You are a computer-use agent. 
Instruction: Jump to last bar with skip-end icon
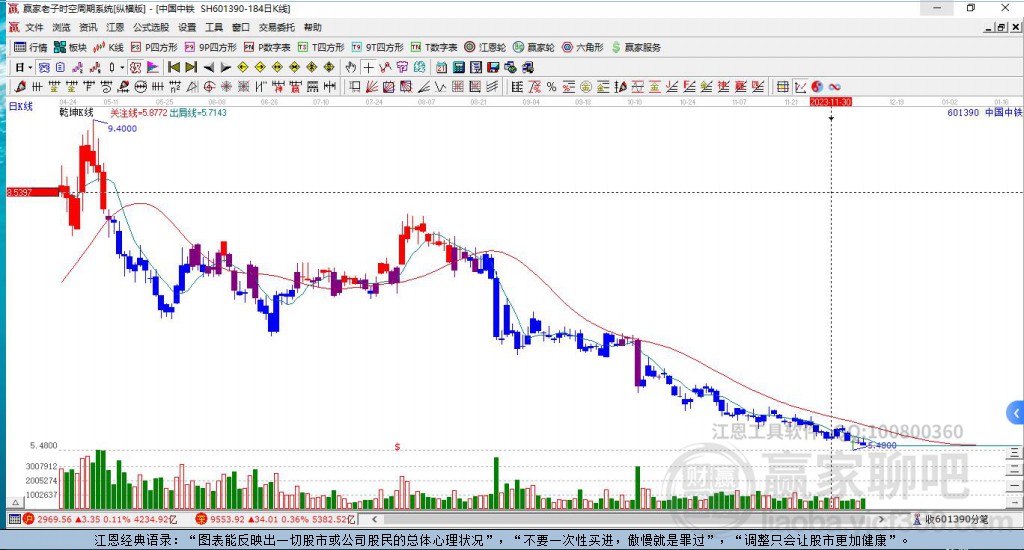[x=191, y=67]
